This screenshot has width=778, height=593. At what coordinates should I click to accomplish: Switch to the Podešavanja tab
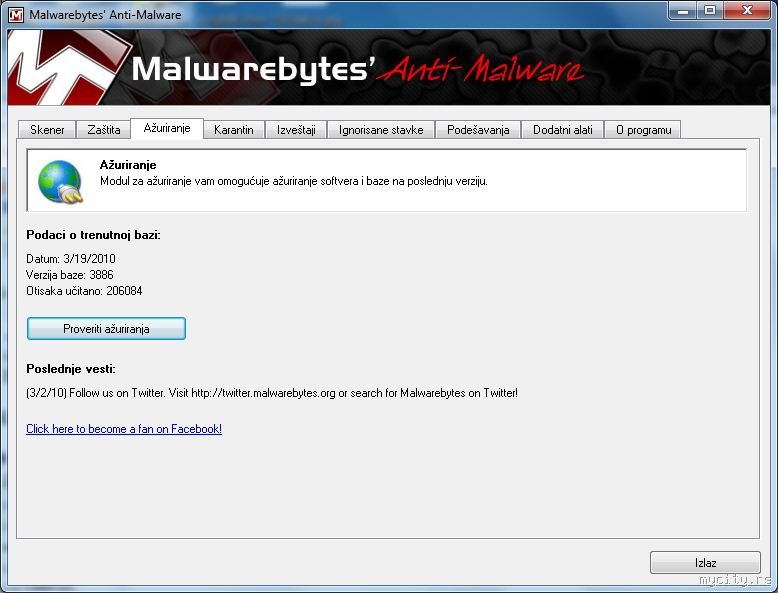coord(478,130)
